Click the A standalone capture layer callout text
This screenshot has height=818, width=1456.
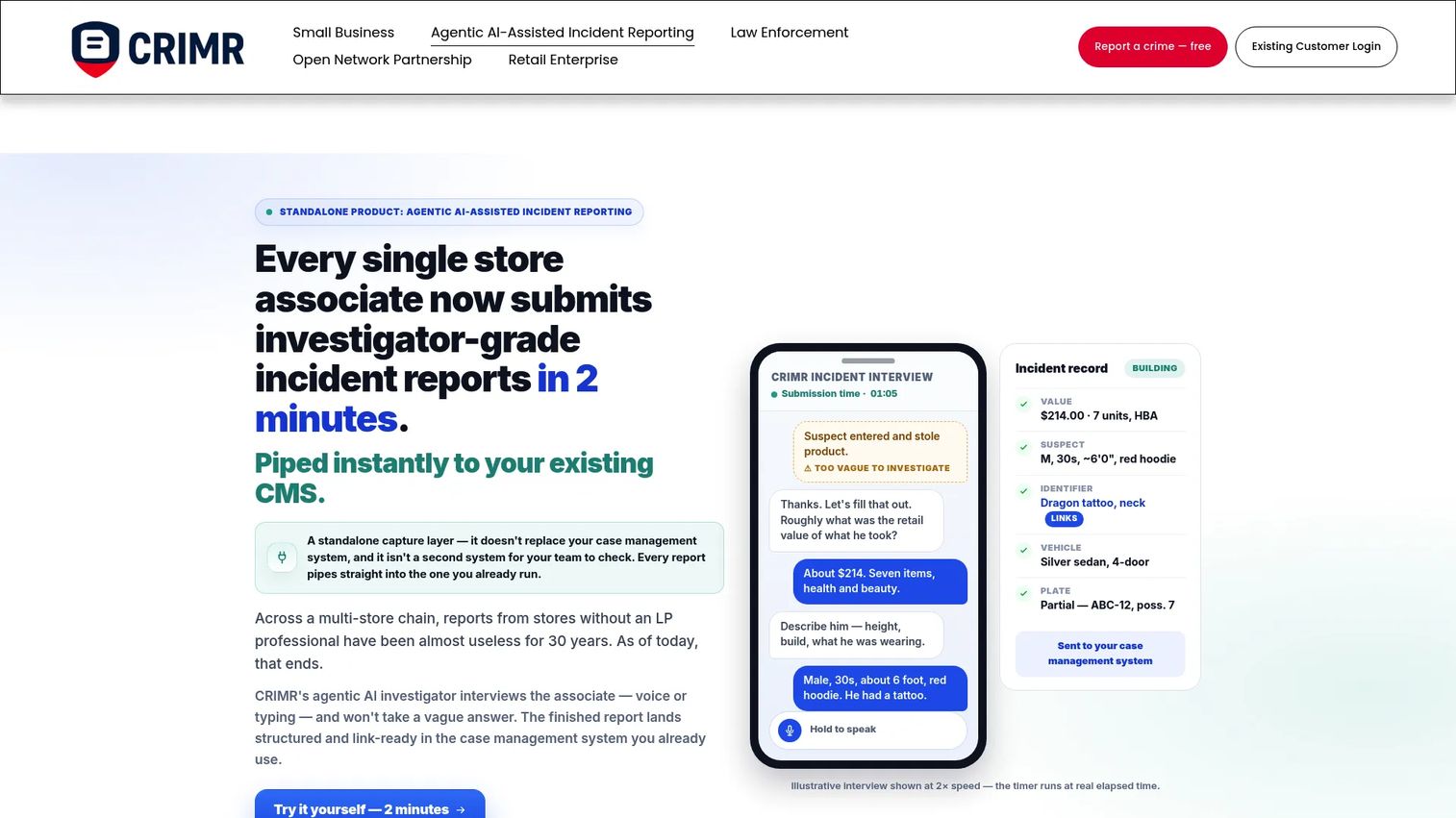pos(507,558)
